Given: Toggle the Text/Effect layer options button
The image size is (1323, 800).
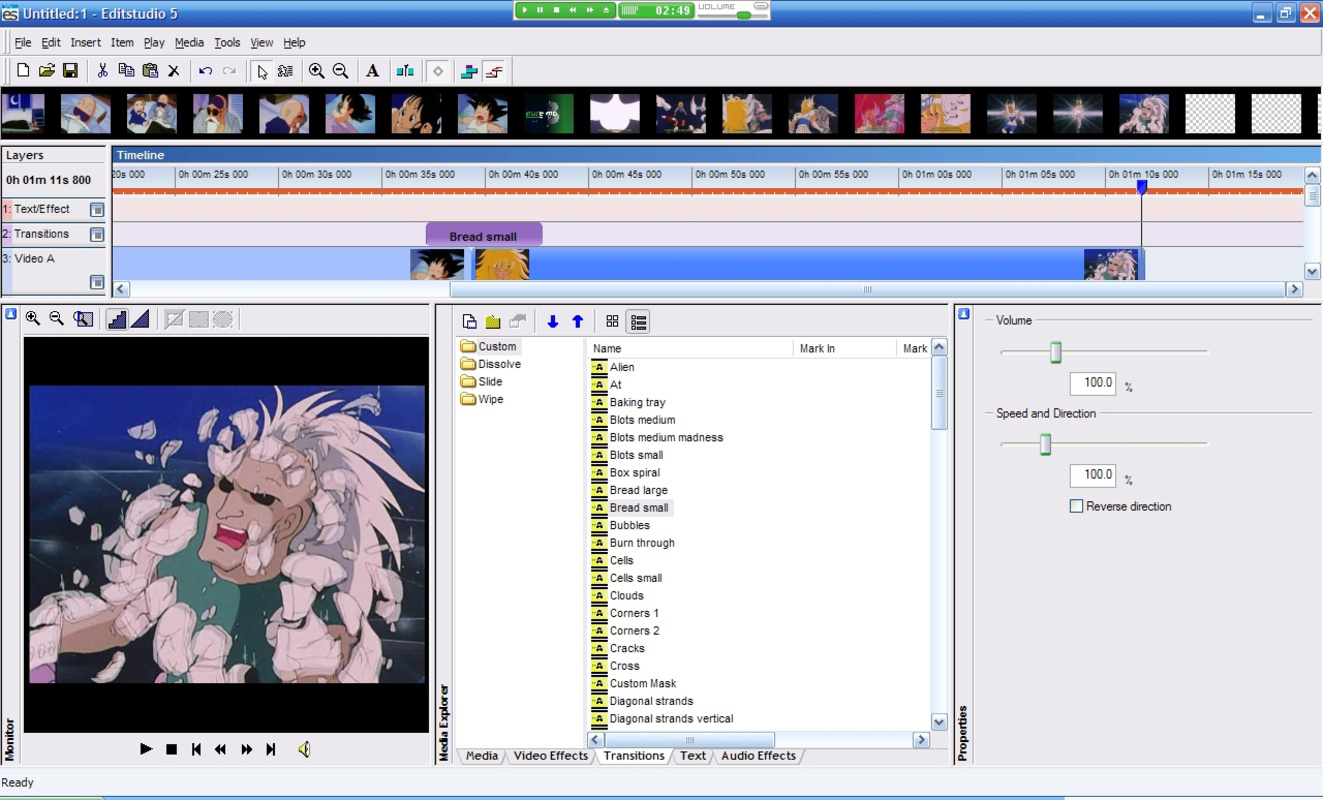Looking at the screenshot, I should click(x=97, y=210).
